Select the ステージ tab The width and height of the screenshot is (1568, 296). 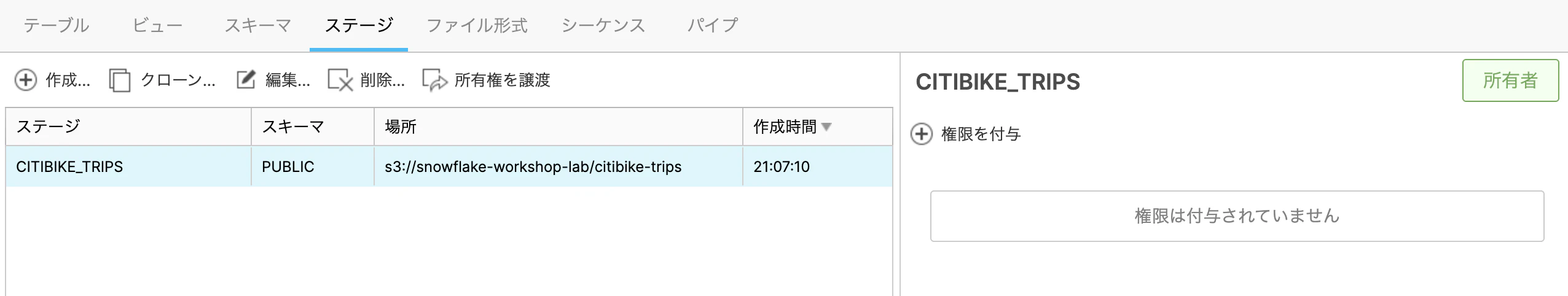[x=359, y=25]
